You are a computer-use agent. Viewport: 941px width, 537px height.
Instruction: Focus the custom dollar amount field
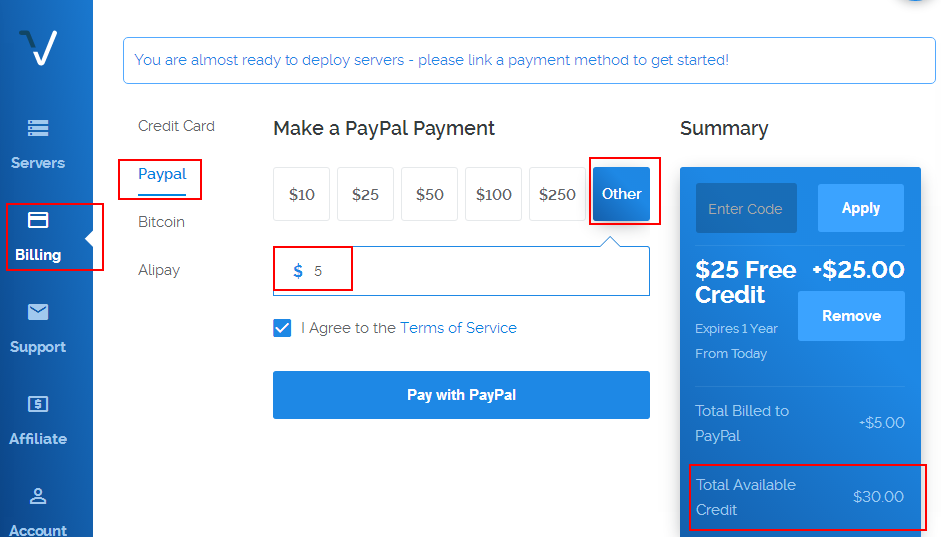[461, 271]
